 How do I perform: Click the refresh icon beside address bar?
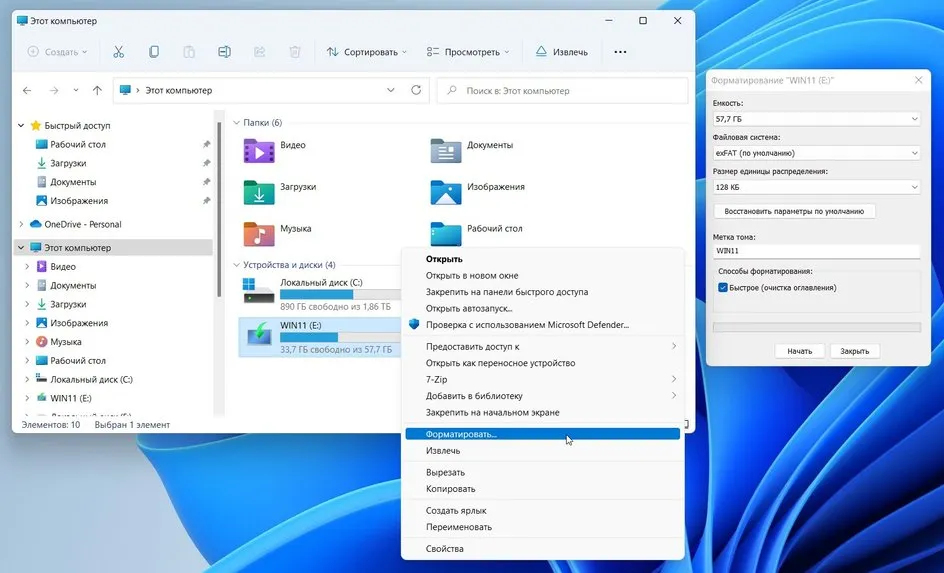tap(416, 90)
